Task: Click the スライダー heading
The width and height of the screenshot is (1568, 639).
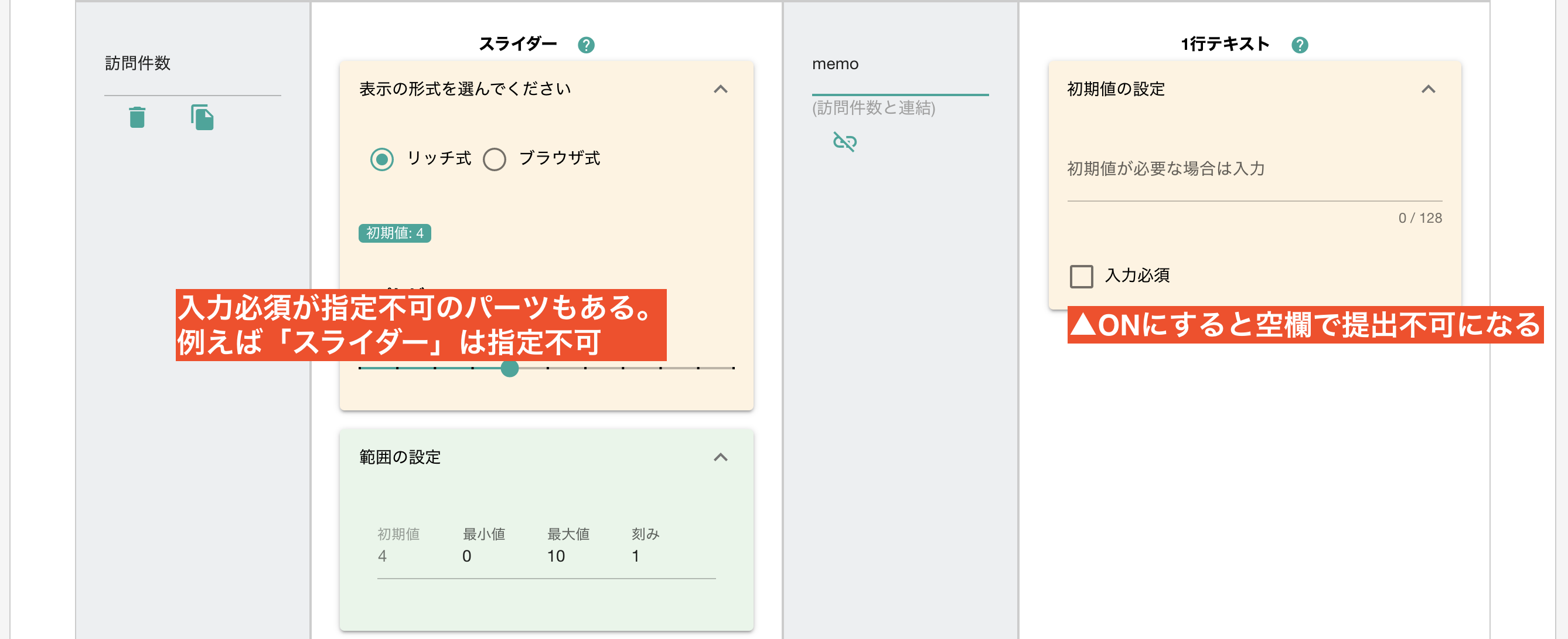Action: click(x=517, y=45)
